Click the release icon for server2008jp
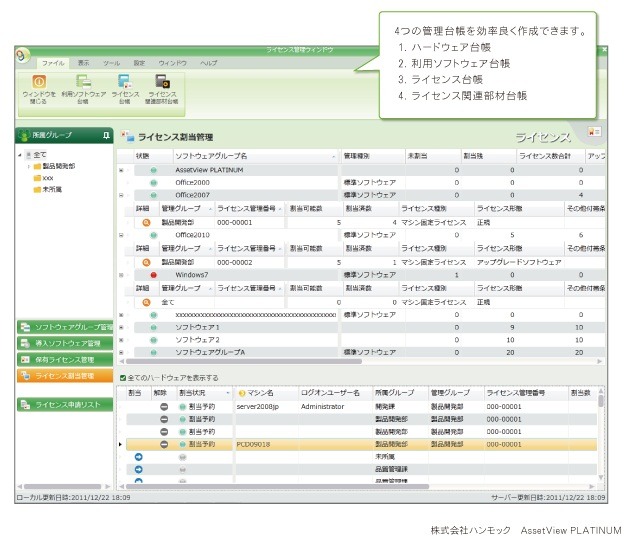This screenshot has width=628, height=539. point(164,406)
